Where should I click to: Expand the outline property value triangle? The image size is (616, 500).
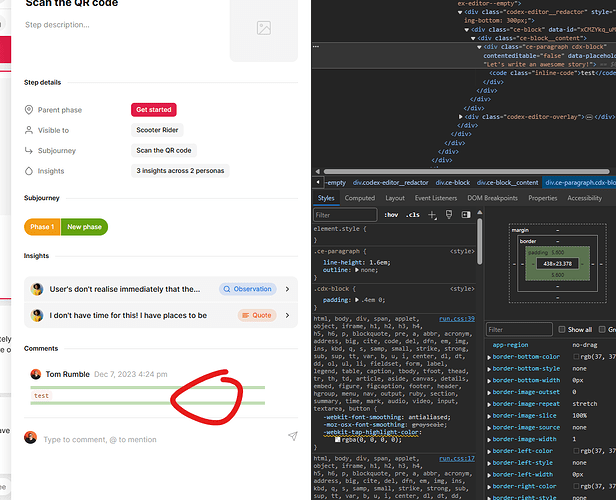[x=357, y=270]
